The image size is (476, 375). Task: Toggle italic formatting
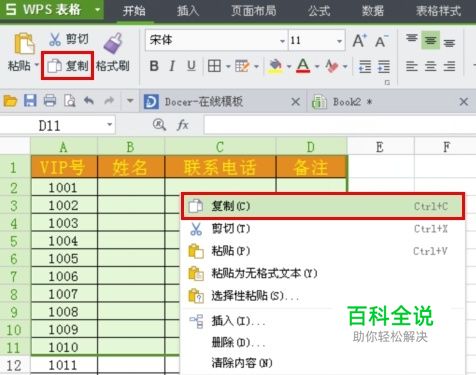coord(172,66)
